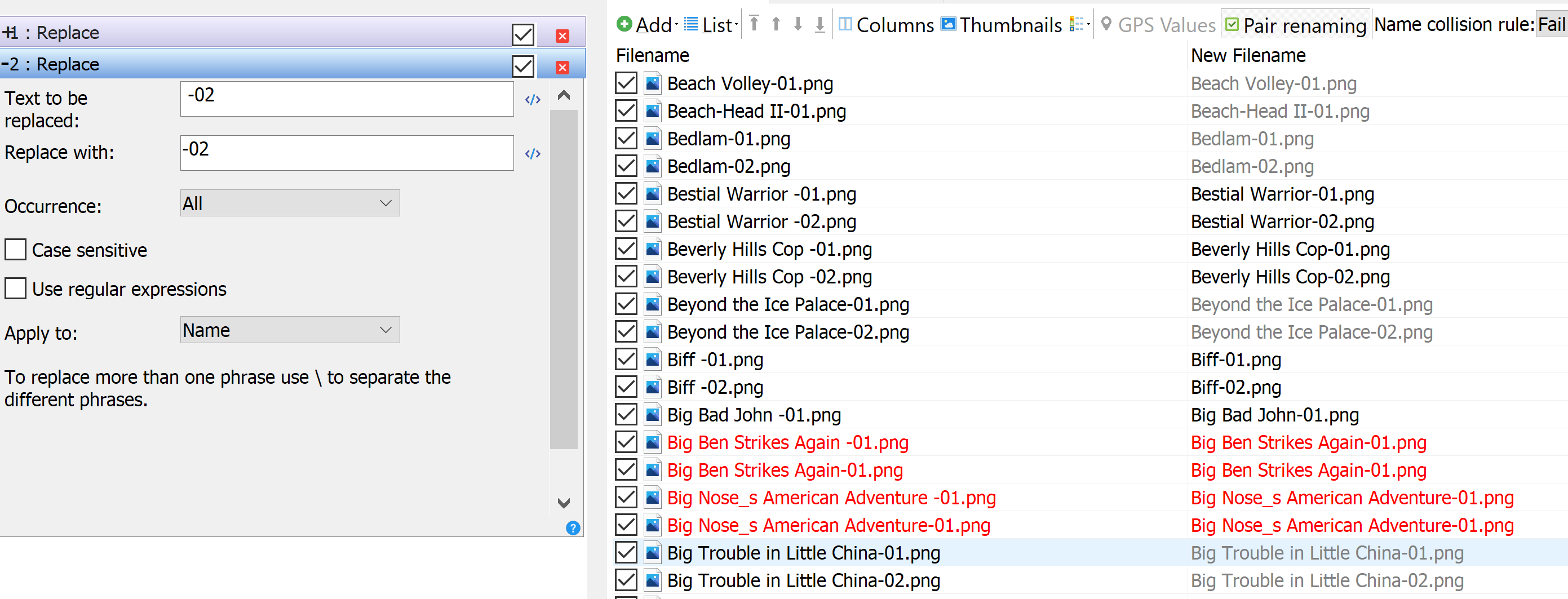Open the Add button dropdown arrow
The image size is (1568, 599).
(676, 25)
